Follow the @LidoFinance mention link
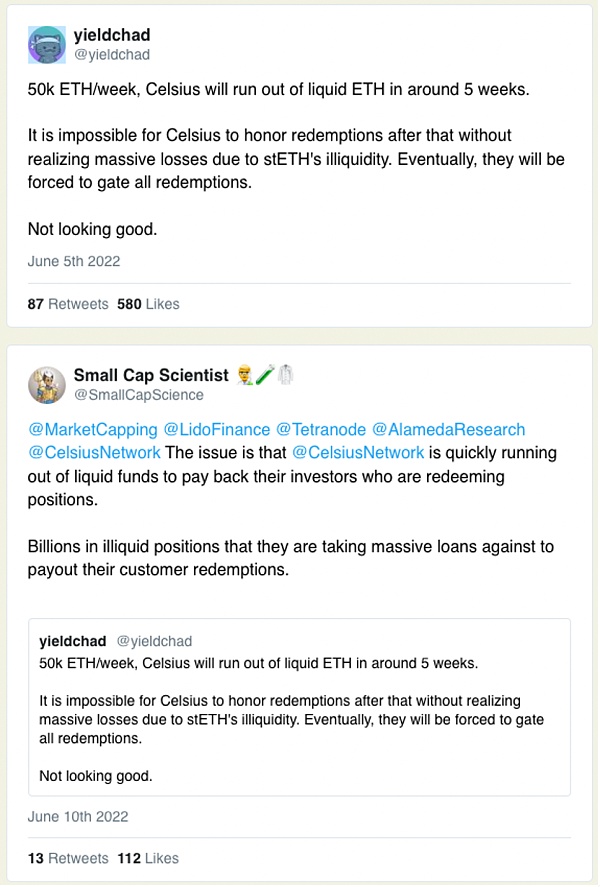 (x=217, y=429)
